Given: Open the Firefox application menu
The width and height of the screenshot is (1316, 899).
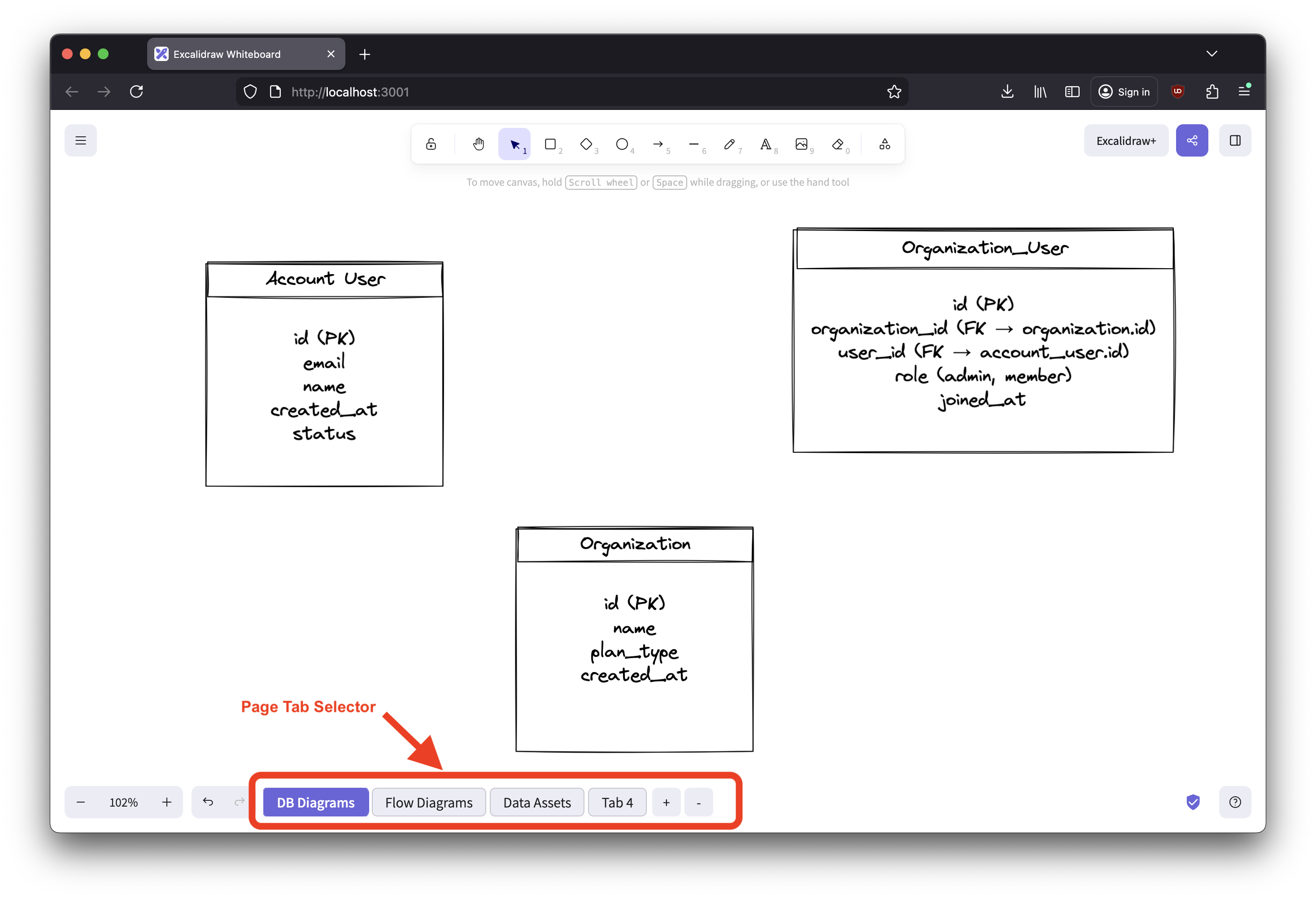Looking at the screenshot, I should pyautogui.click(x=1244, y=92).
